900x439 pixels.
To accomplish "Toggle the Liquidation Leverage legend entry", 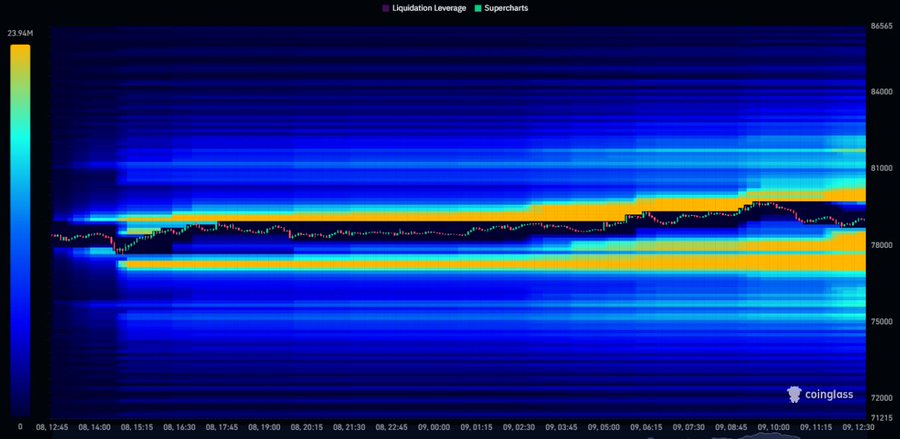I will click(x=424, y=9).
